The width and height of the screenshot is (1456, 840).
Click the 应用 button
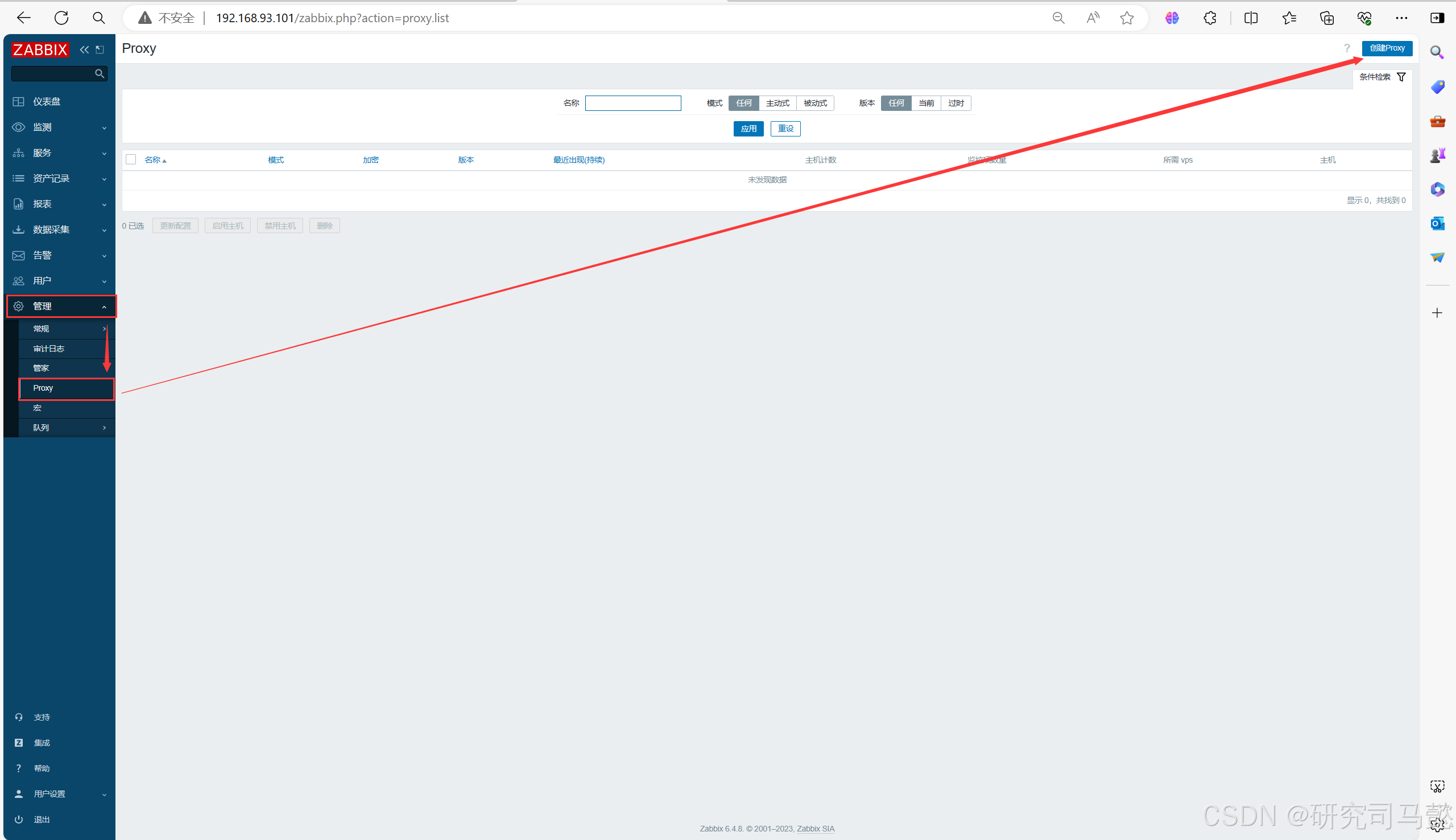749,128
